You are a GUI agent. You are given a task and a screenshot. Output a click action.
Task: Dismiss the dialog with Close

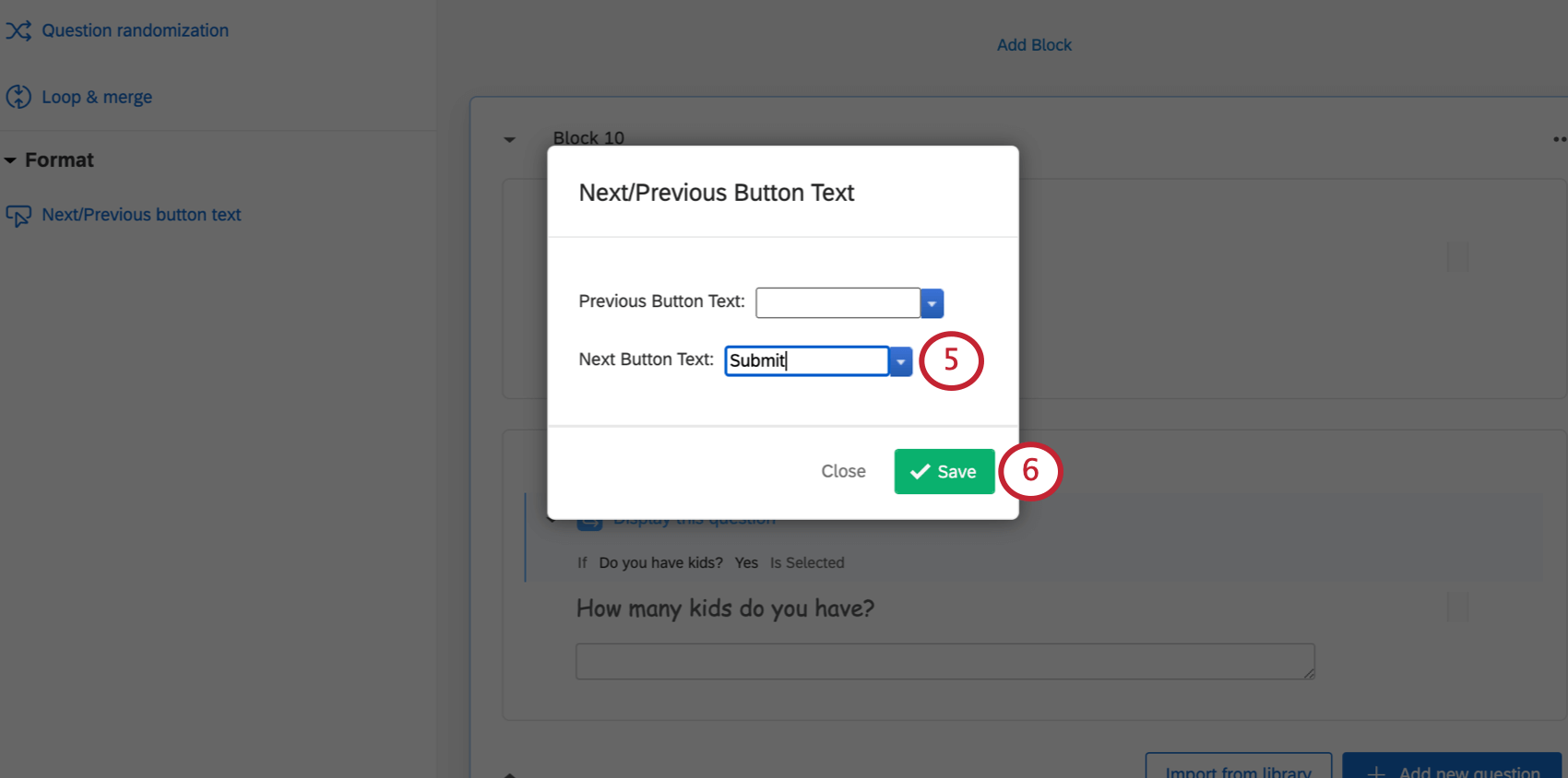(842, 471)
